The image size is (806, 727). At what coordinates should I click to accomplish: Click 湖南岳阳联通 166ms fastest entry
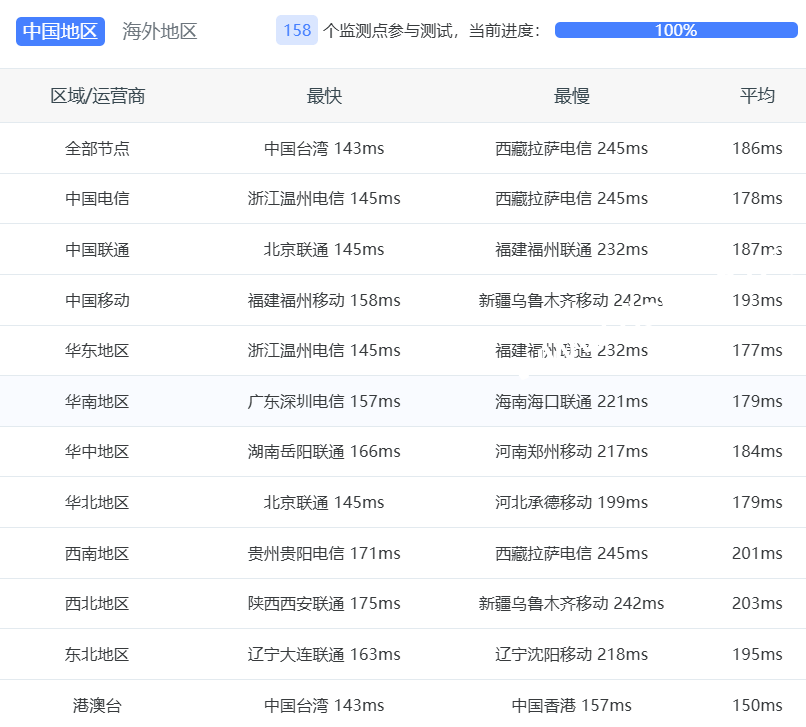point(324,452)
